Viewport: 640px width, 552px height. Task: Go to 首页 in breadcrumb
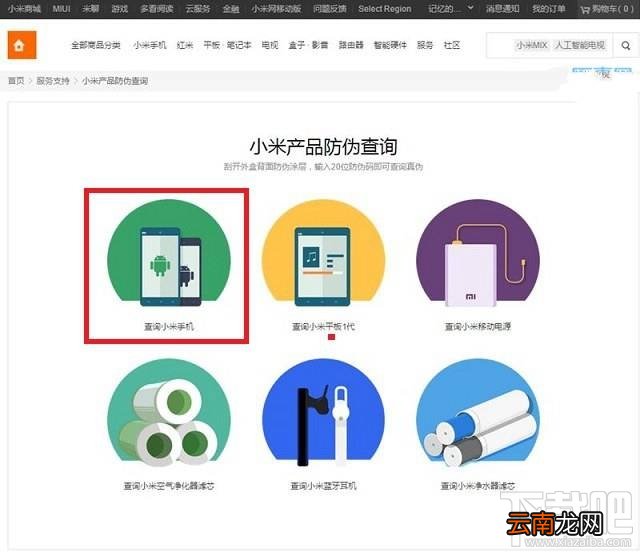click(x=16, y=81)
